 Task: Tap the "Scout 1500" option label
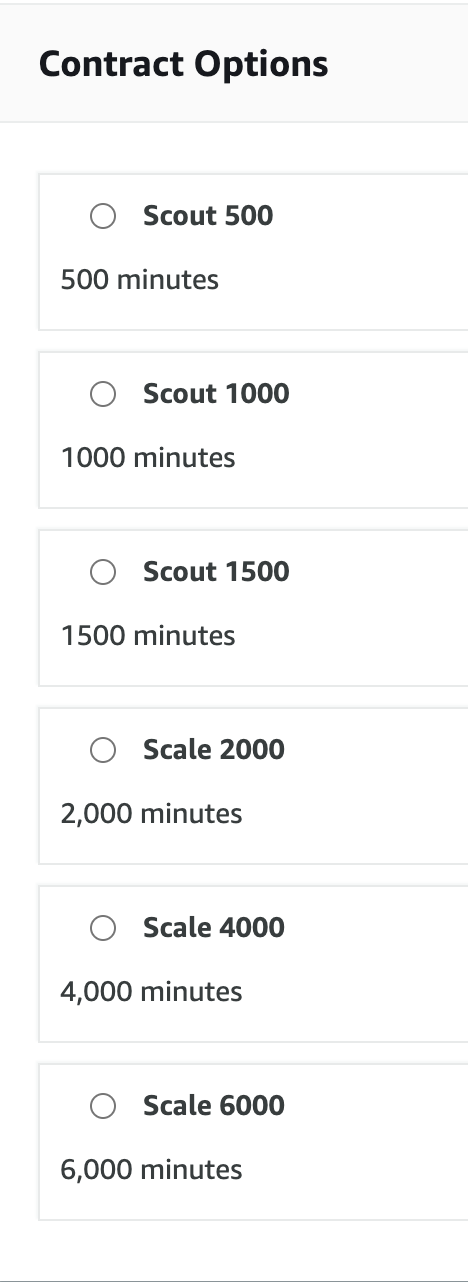click(216, 571)
